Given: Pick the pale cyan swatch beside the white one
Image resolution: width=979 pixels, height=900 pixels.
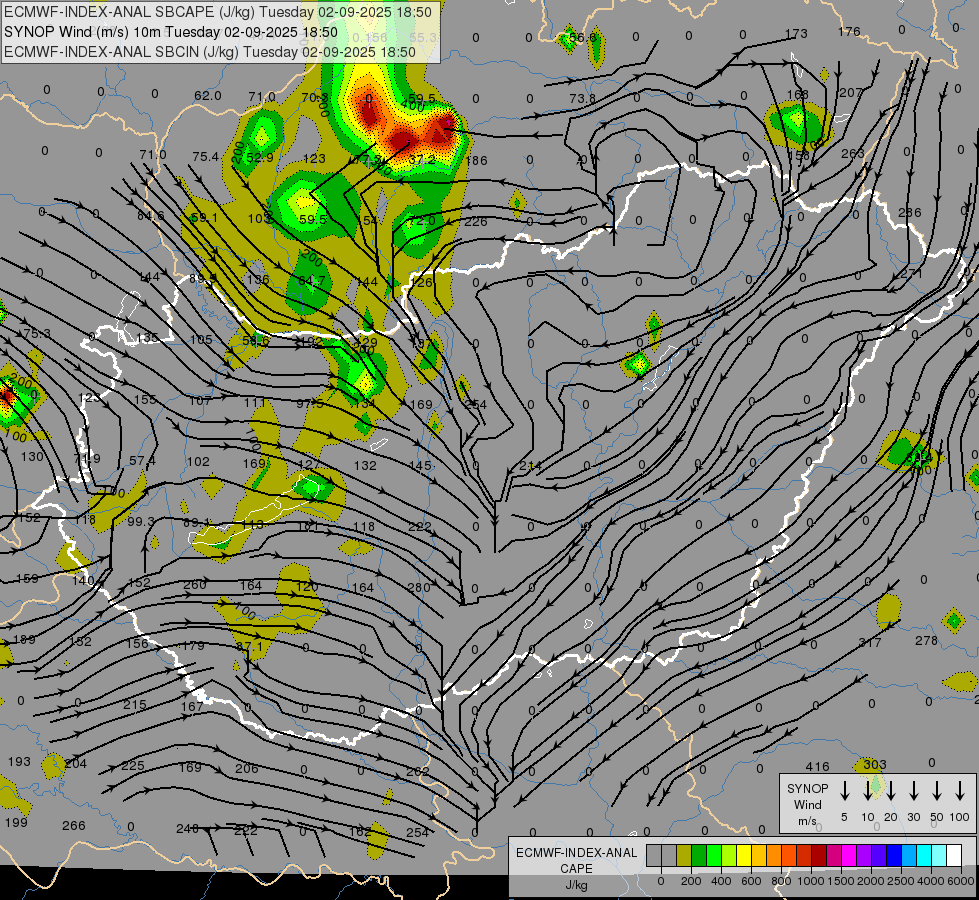Looking at the screenshot, I should coord(938,855).
